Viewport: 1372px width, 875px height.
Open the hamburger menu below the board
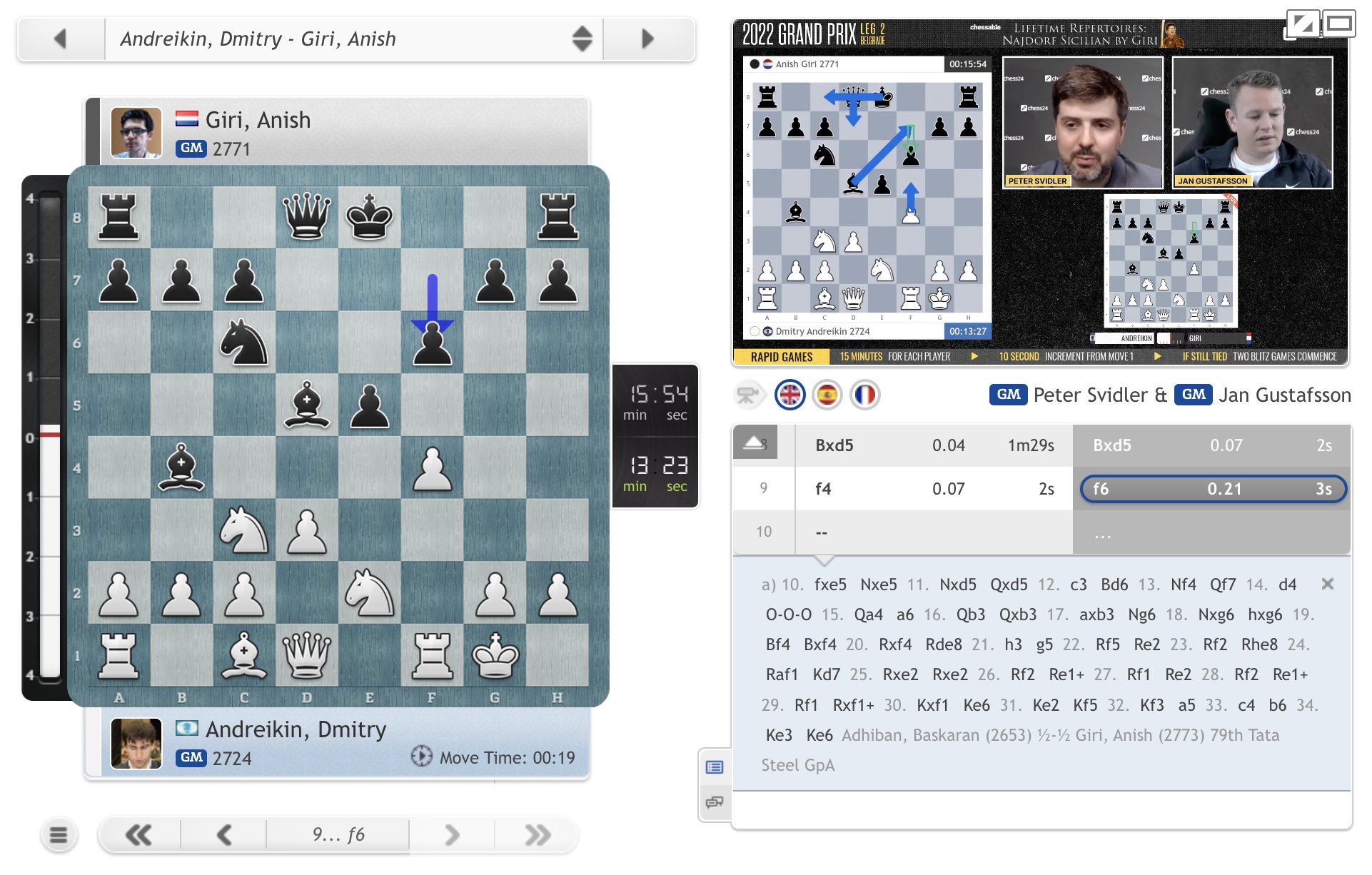(x=59, y=834)
